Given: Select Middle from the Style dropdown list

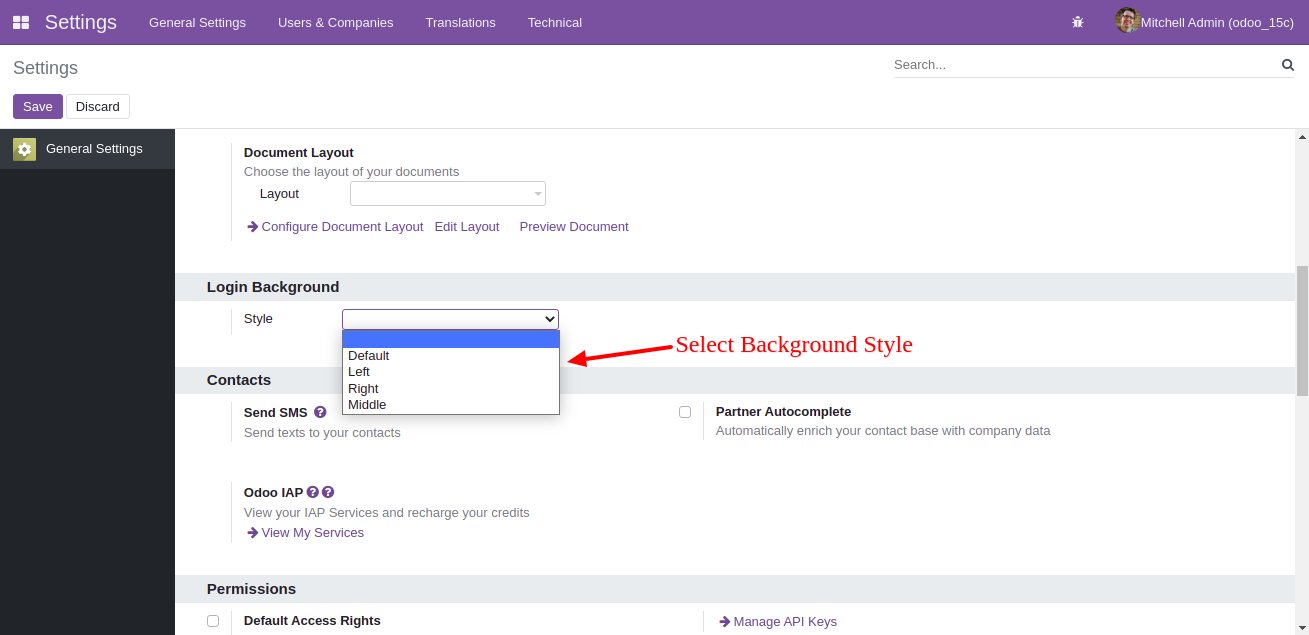Looking at the screenshot, I should coord(367,405).
